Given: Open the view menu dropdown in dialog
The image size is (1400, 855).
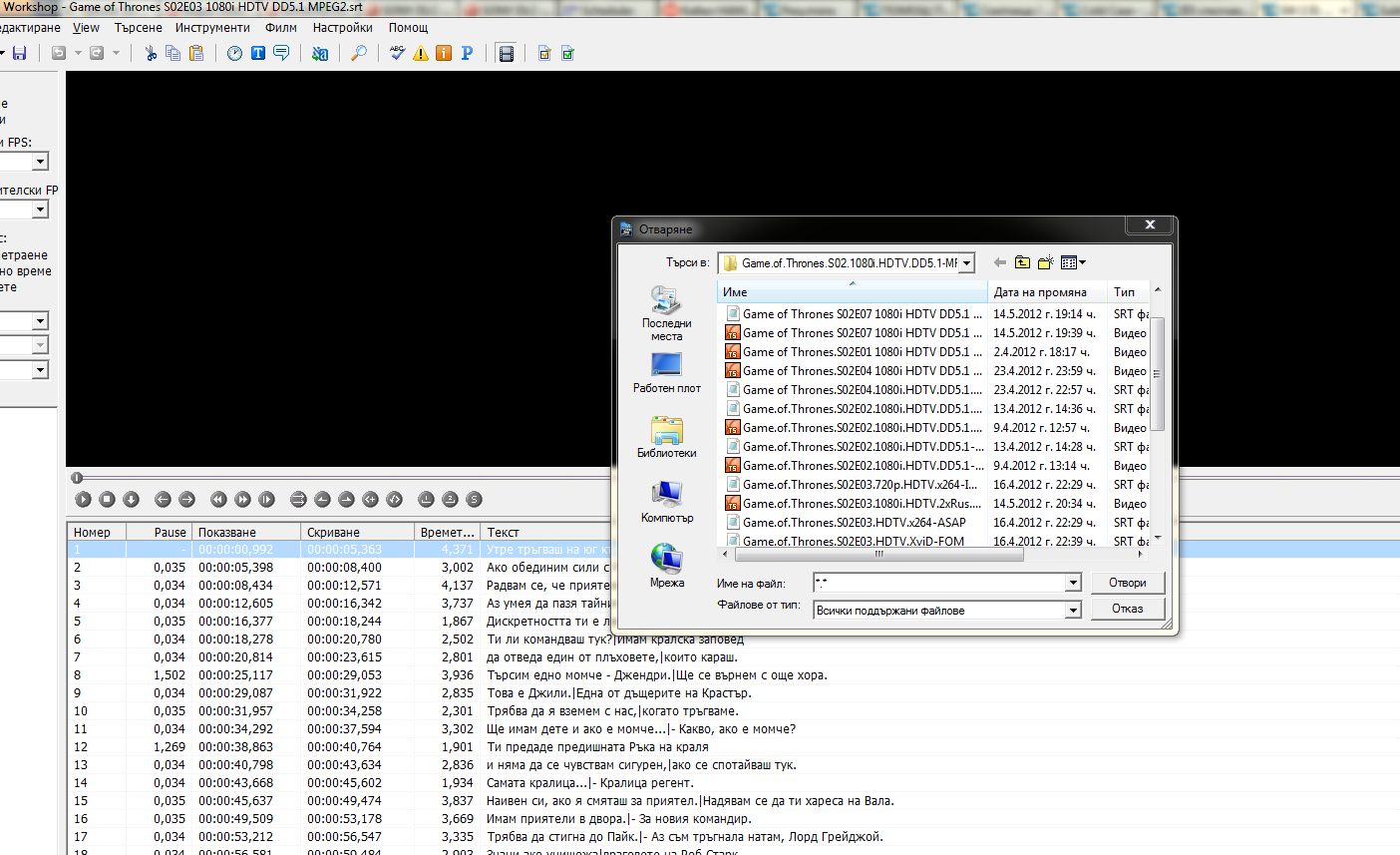Looking at the screenshot, I should [x=1073, y=262].
